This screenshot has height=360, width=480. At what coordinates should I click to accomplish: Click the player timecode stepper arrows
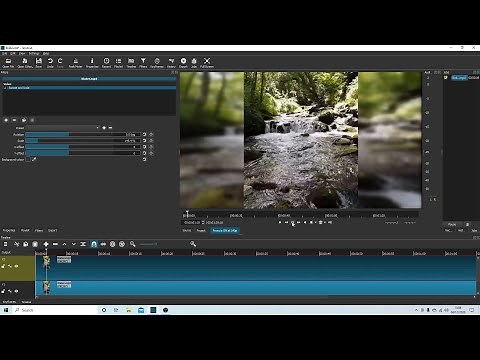pos(203,222)
